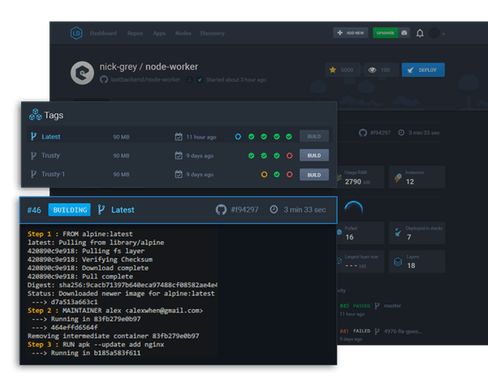
Task: Select the Trusty-1 tag row
Action: pyautogui.click(x=178, y=174)
